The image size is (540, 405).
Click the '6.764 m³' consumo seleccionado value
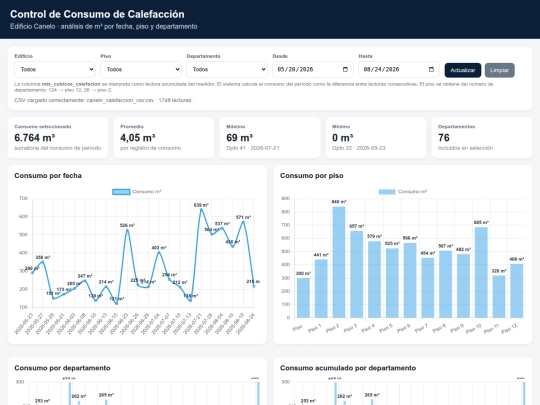click(x=35, y=138)
